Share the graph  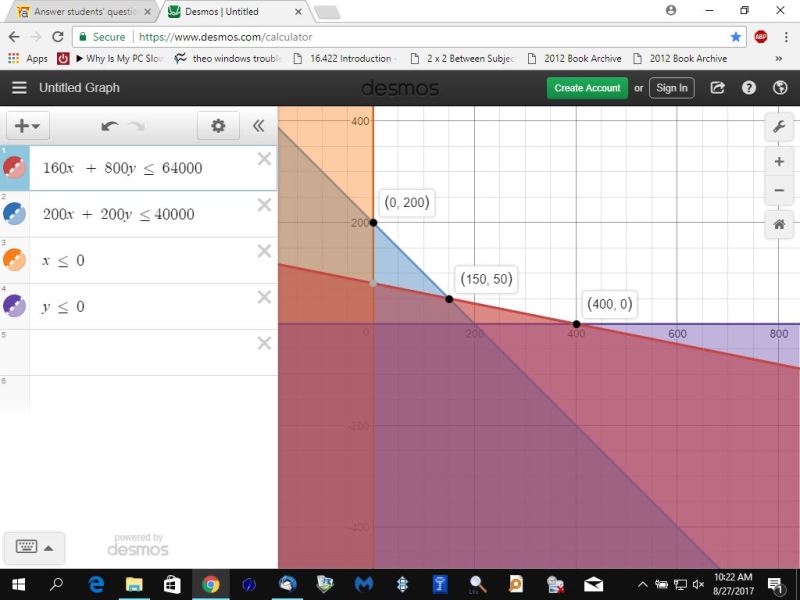click(717, 88)
